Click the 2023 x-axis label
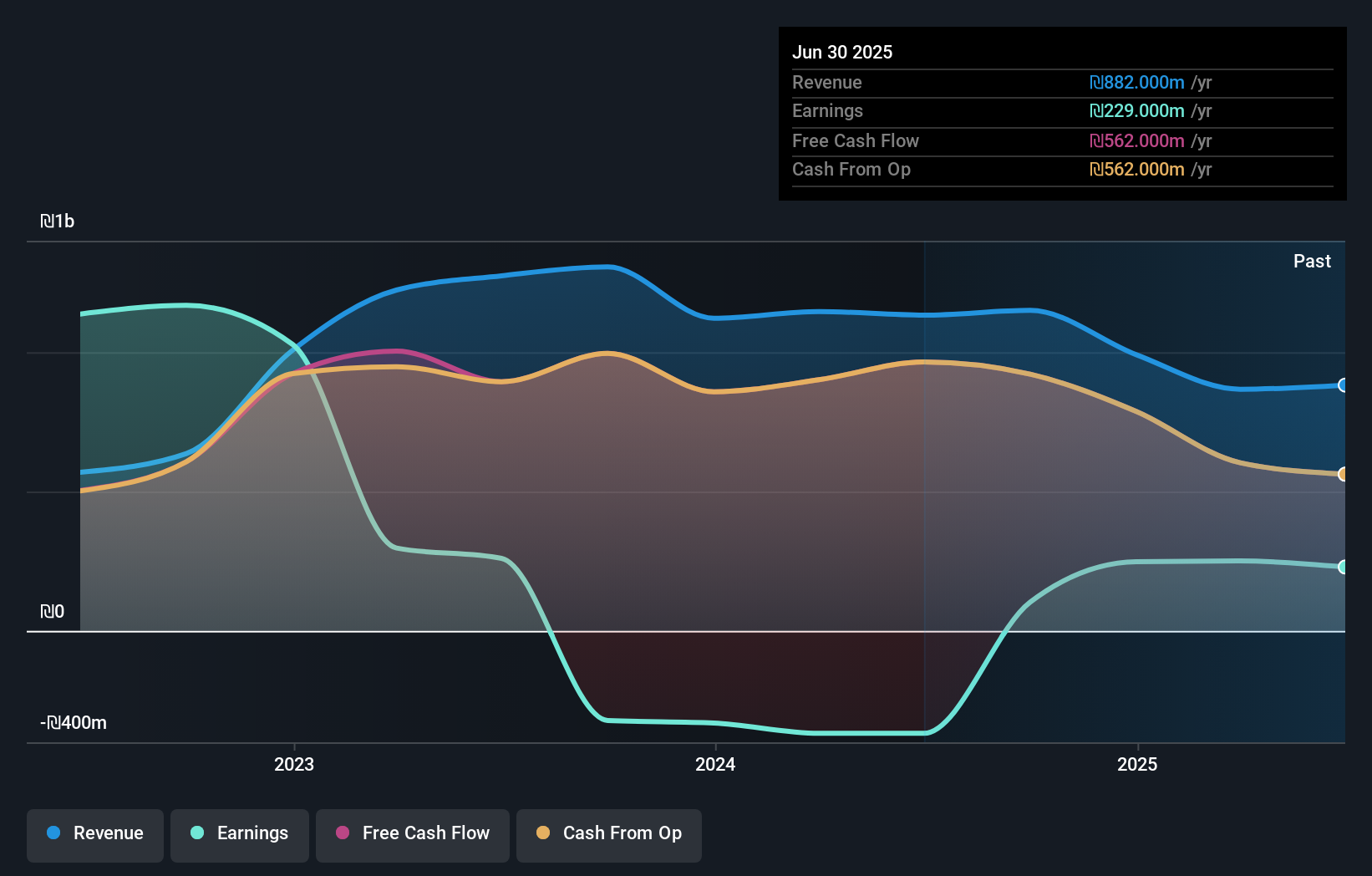The height and width of the screenshot is (876, 1372). (x=294, y=764)
